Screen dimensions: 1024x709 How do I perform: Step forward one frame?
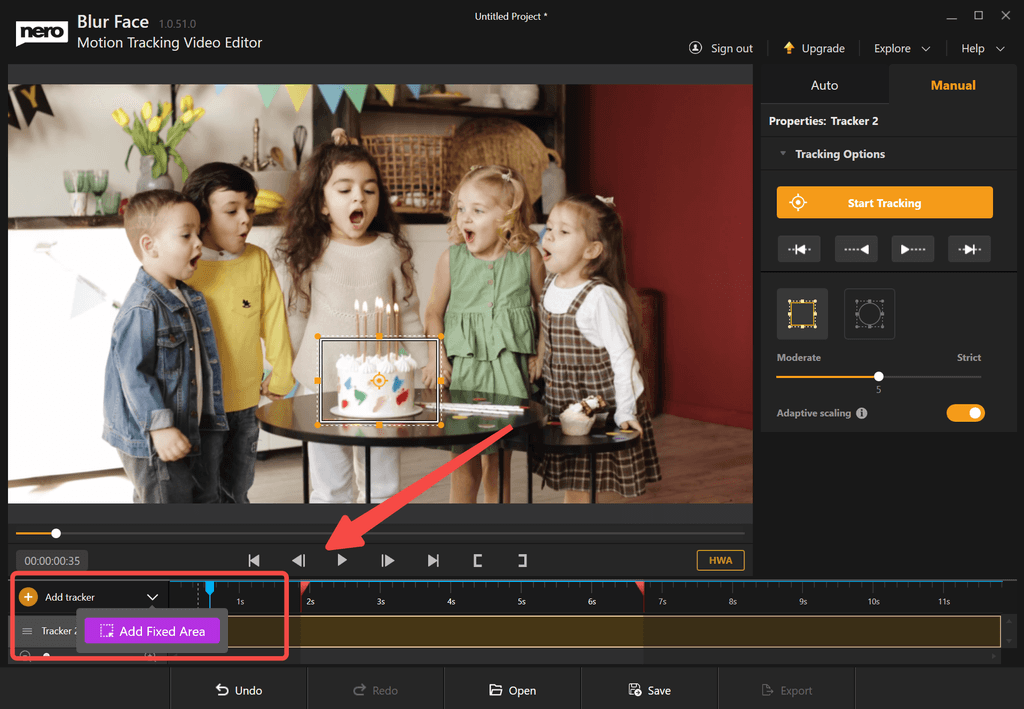(x=388, y=560)
